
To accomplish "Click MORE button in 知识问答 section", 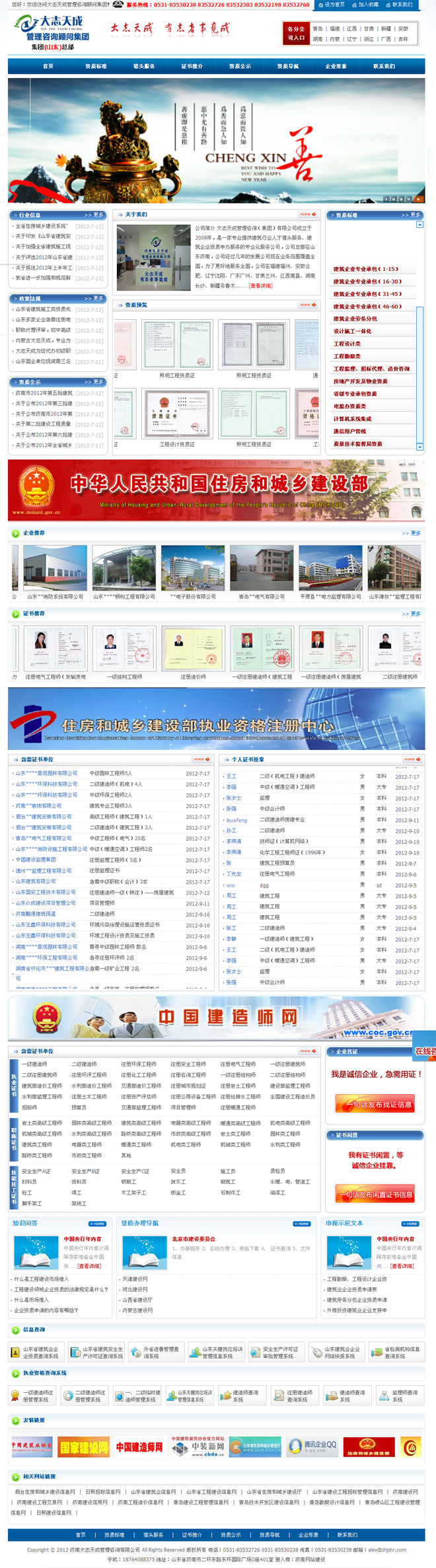I will pyautogui.click(x=97, y=1224).
